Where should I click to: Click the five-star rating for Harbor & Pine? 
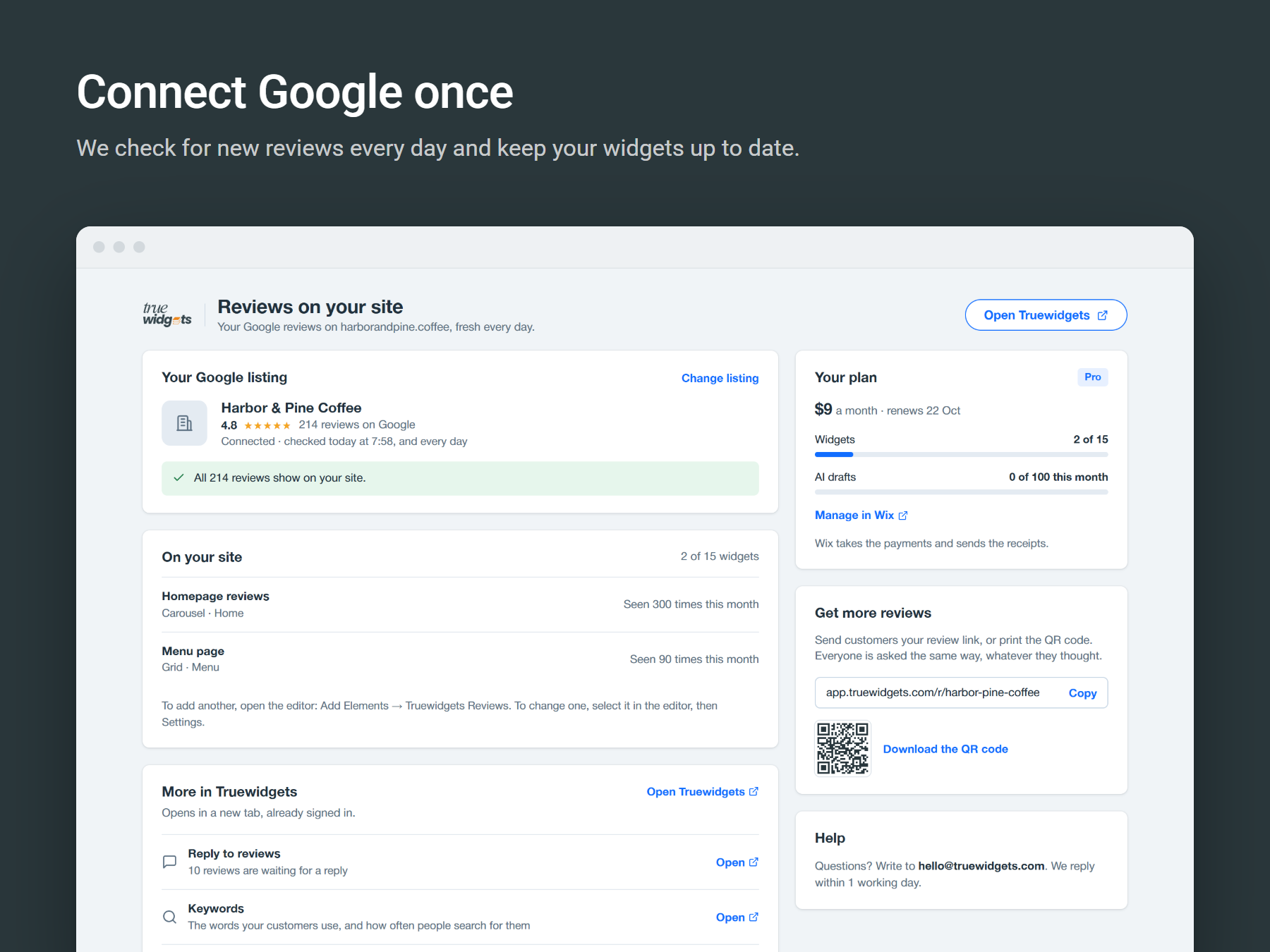tap(267, 425)
